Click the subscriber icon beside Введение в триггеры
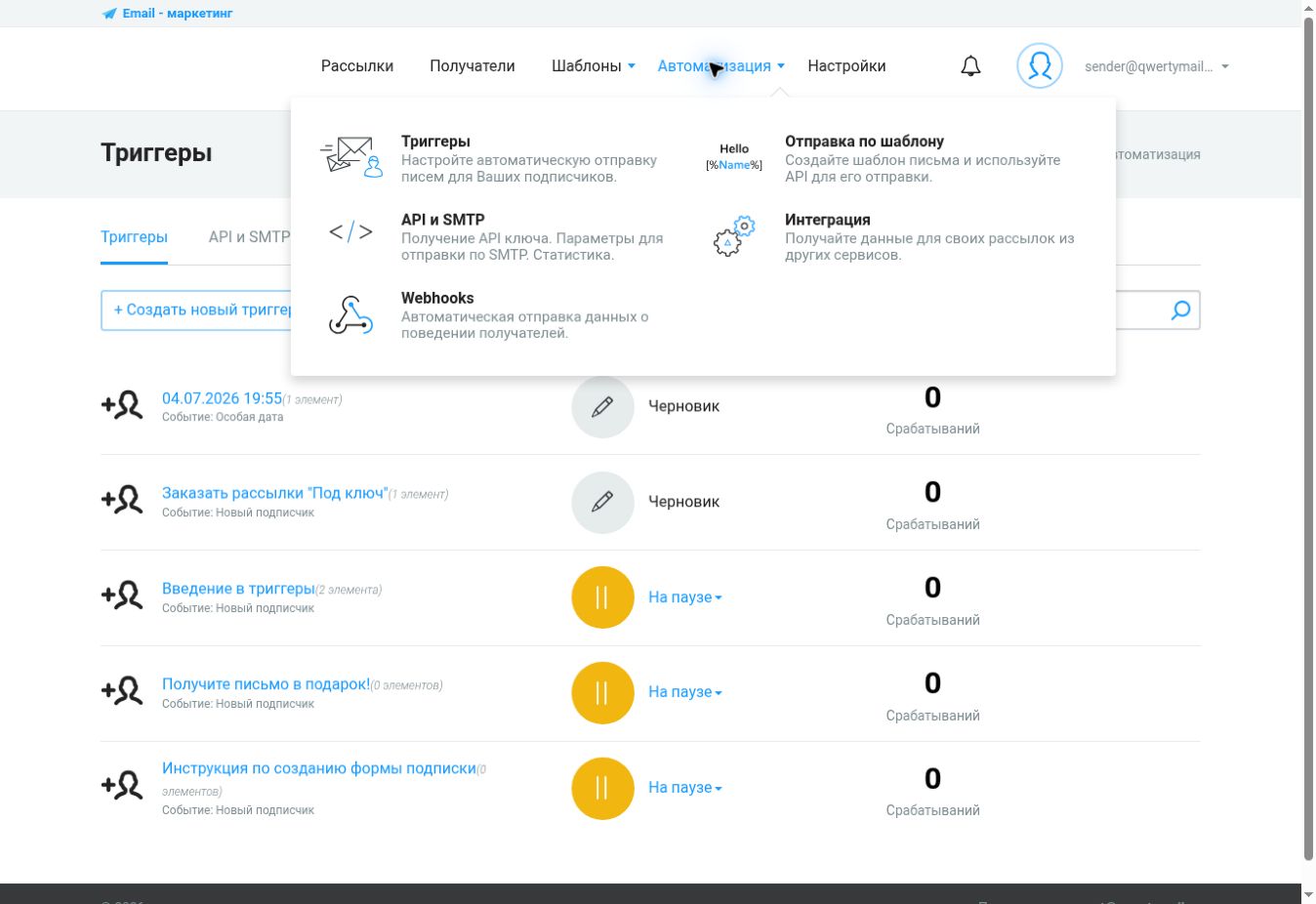1316x904 pixels. (122, 596)
